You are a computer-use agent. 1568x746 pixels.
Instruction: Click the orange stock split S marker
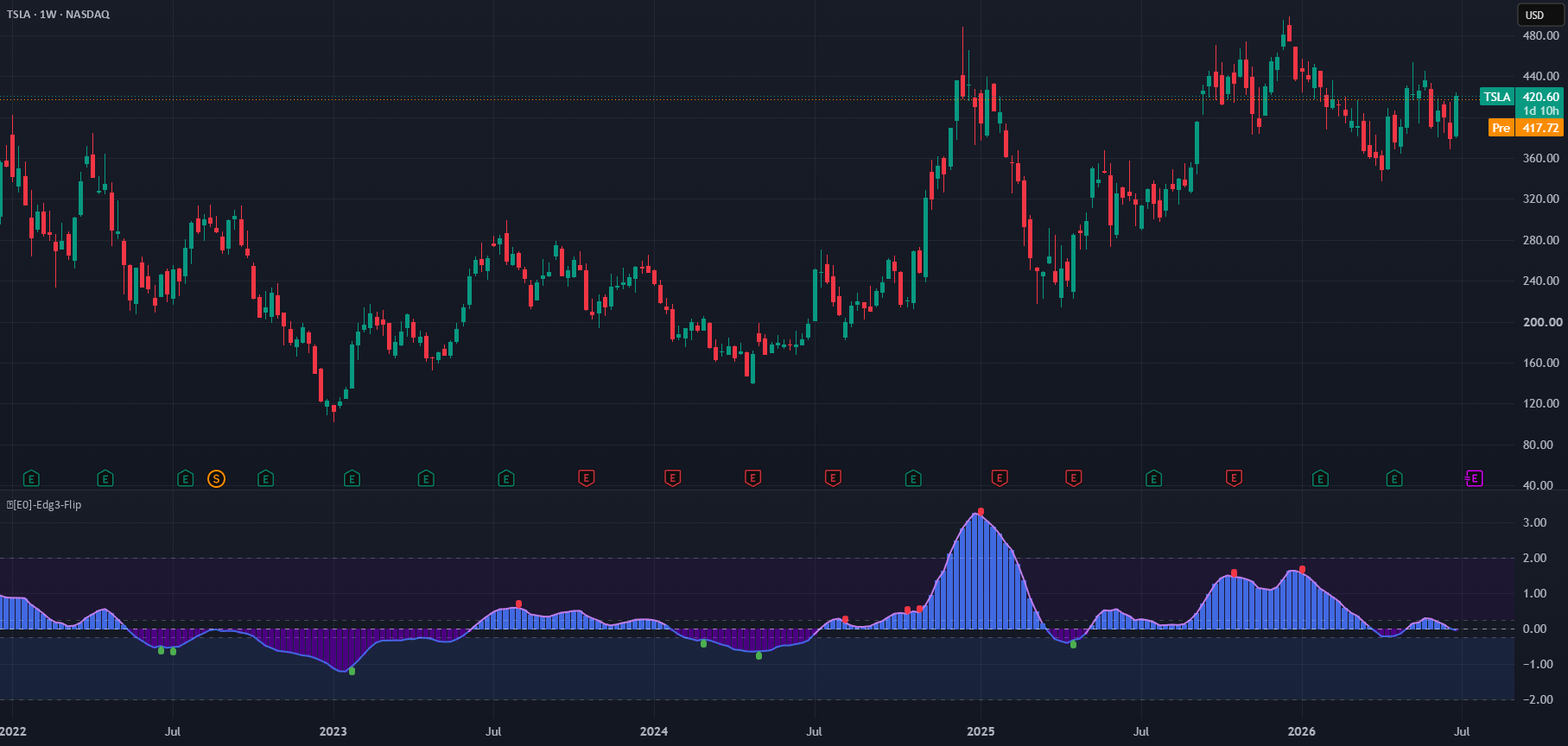[x=217, y=478]
